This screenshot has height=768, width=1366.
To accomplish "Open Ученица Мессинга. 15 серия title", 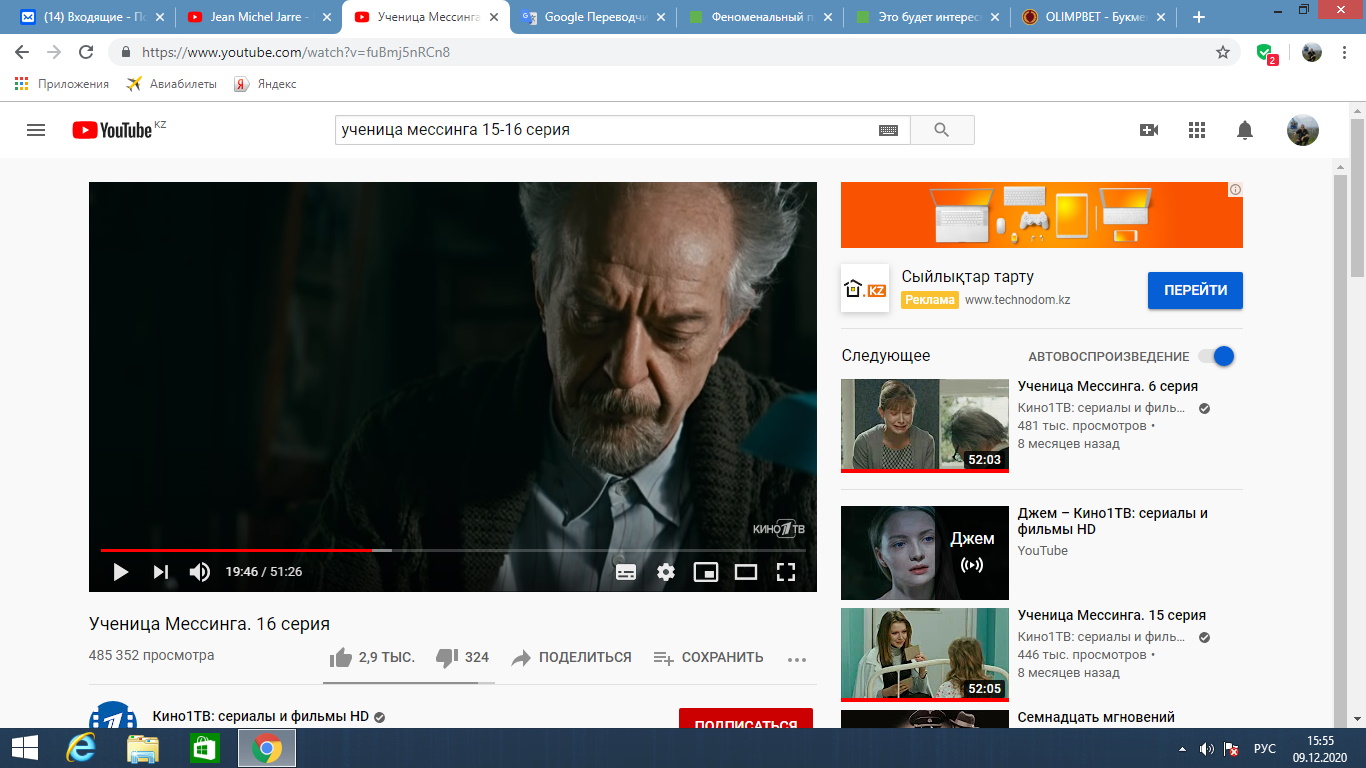I will click(1112, 615).
